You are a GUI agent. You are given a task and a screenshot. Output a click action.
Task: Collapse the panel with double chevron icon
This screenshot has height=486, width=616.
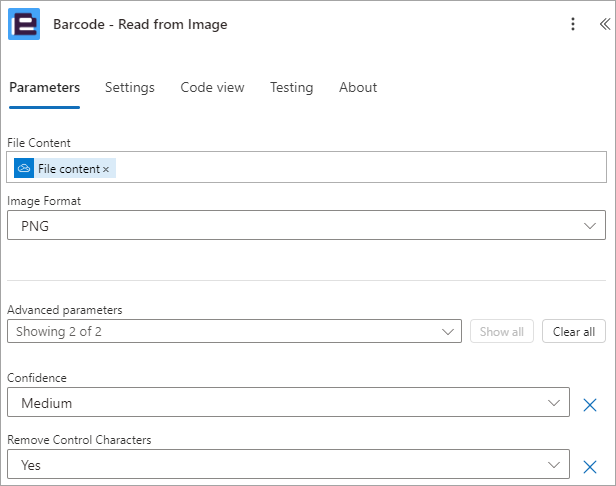(x=605, y=24)
